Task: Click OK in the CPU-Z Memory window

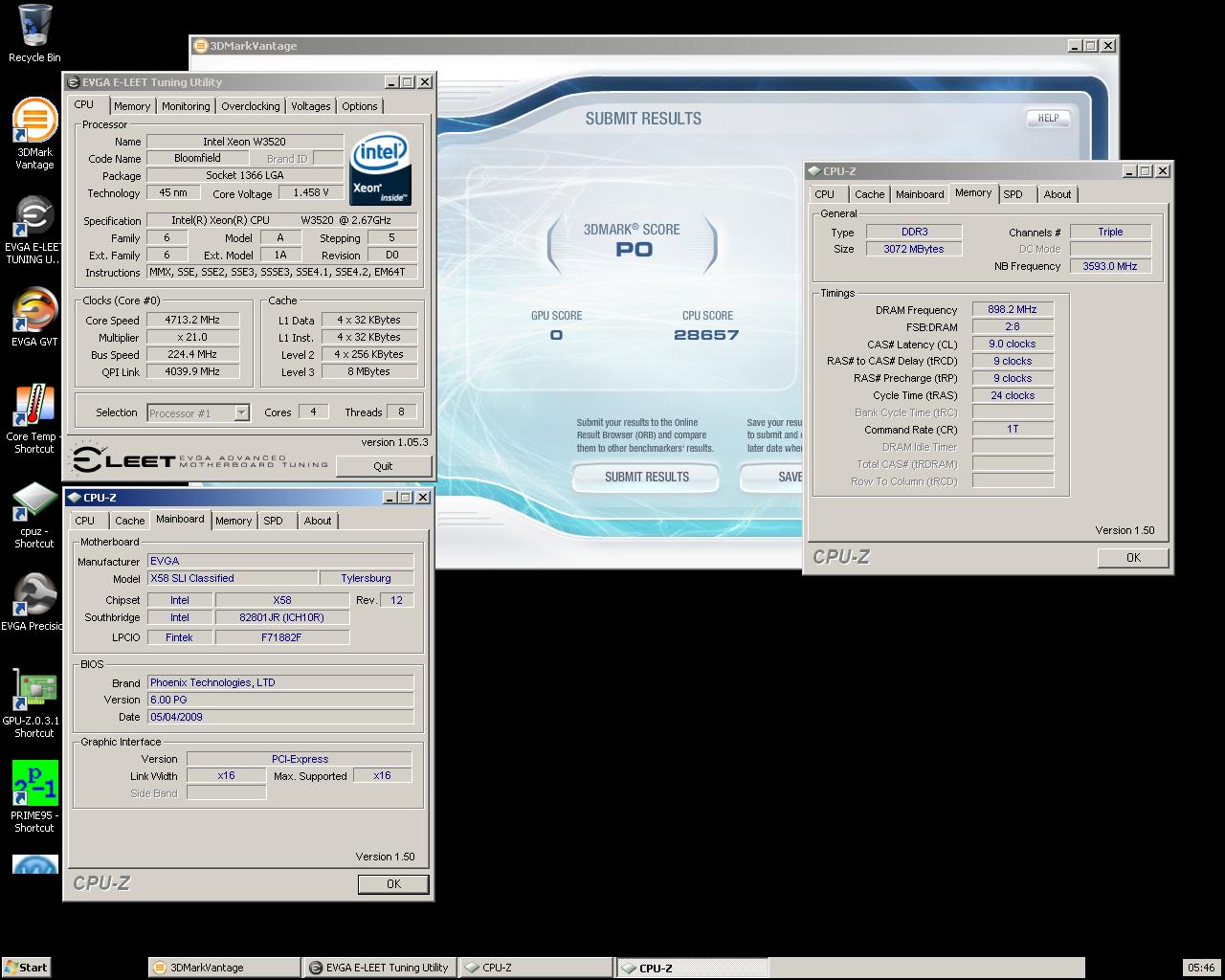Action: pyautogui.click(x=1133, y=558)
